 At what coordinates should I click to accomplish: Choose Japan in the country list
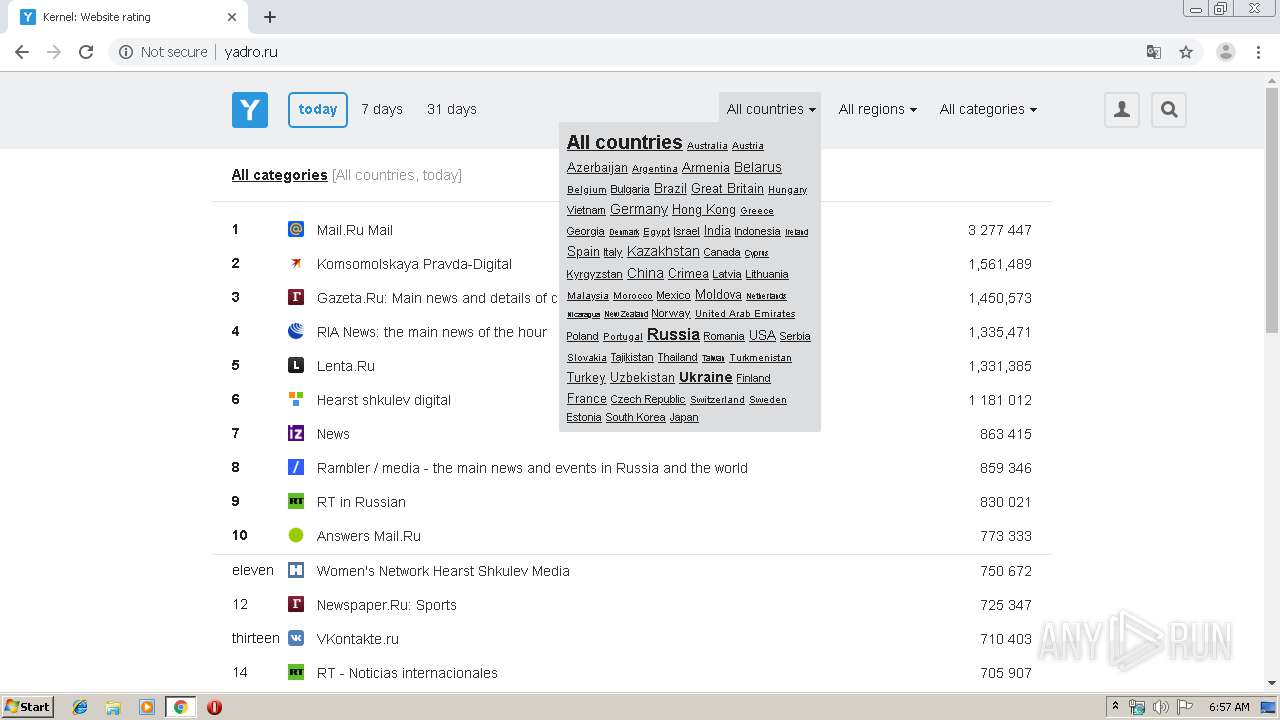(x=684, y=417)
